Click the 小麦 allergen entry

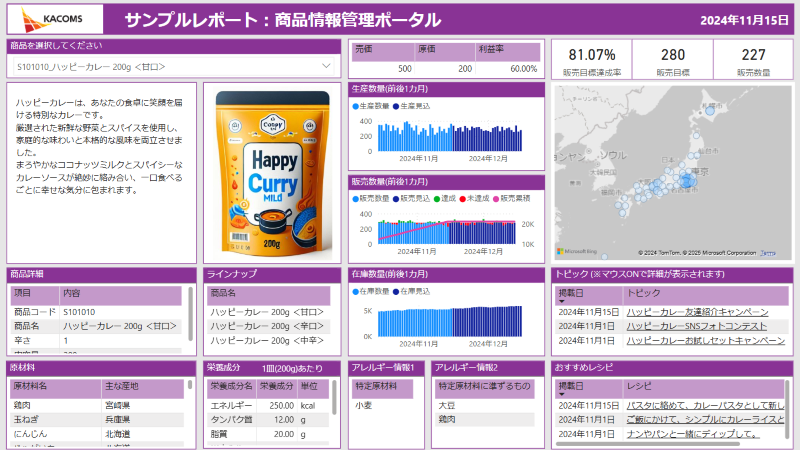[364, 406]
